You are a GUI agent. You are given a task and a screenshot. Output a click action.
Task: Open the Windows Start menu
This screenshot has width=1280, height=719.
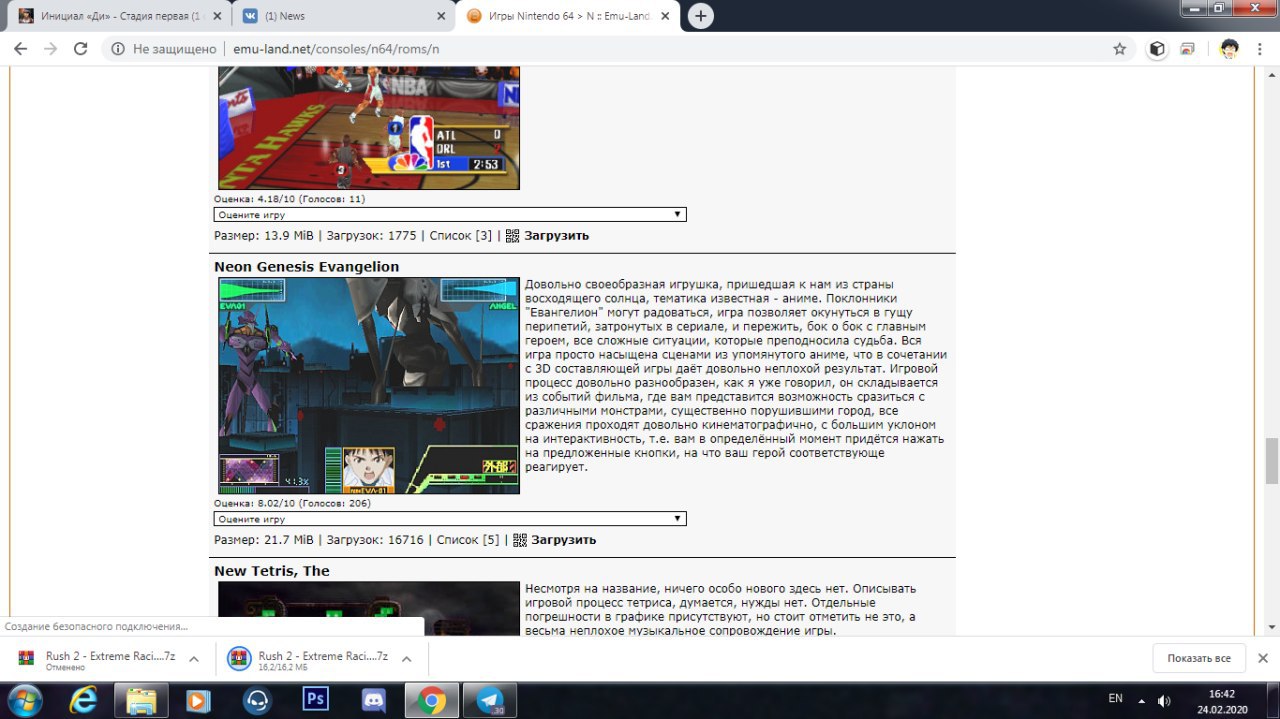point(23,700)
